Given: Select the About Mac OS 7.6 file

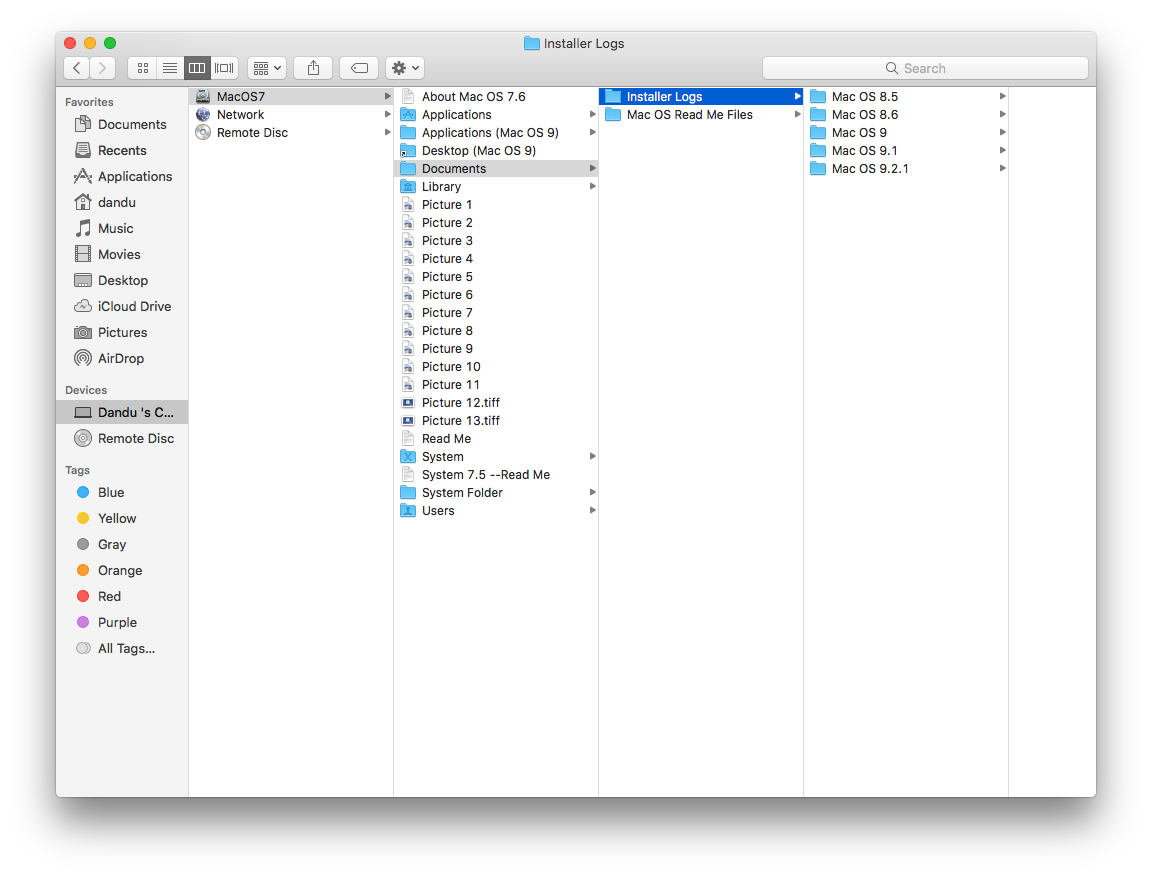Looking at the screenshot, I should click(x=496, y=96).
